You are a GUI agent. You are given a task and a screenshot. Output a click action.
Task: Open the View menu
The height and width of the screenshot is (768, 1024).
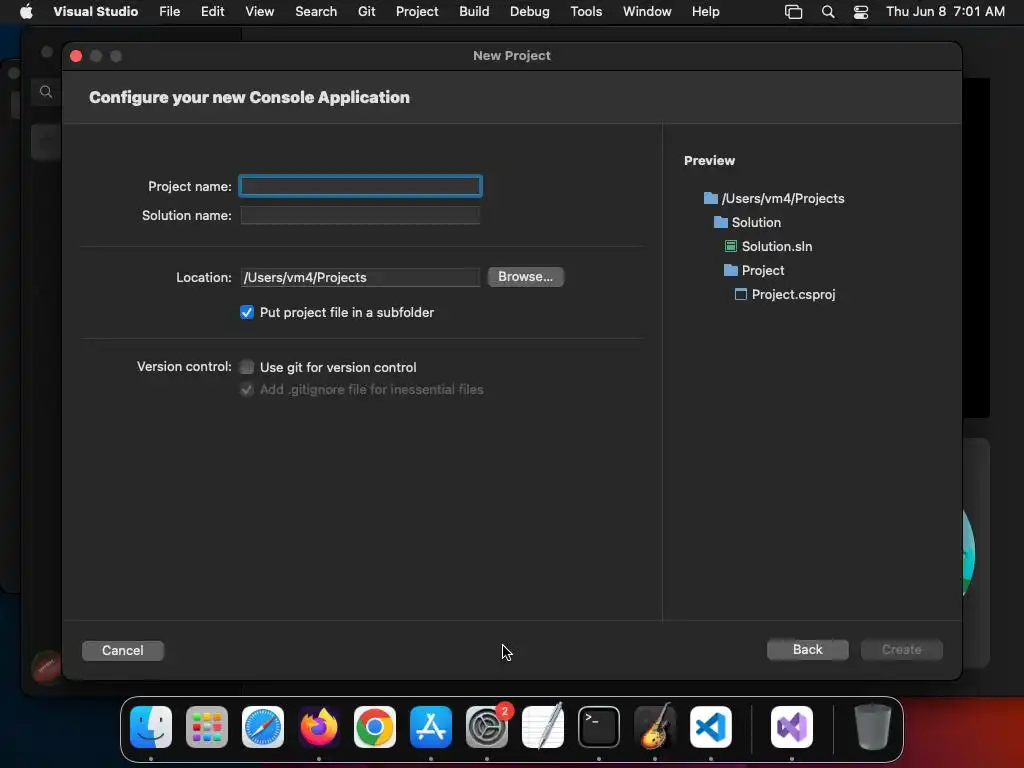[x=260, y=12]
